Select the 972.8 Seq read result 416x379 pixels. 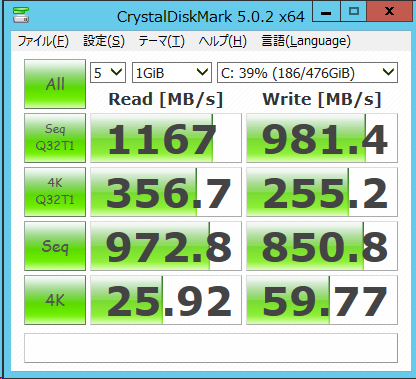[166, 246]
